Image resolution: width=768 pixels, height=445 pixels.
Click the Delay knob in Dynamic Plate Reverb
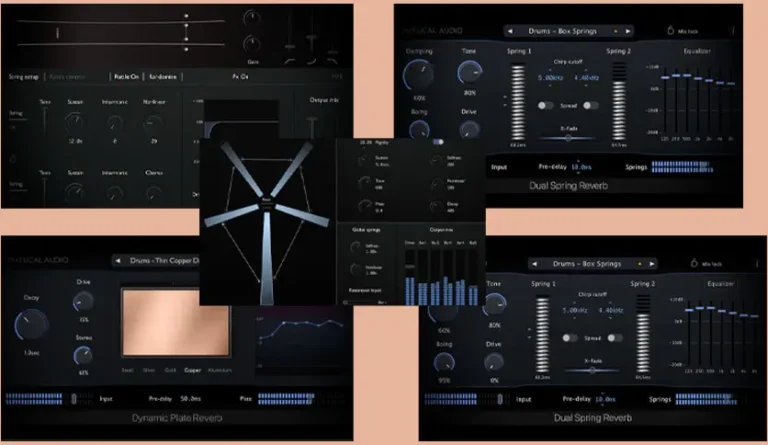(31, 321)
